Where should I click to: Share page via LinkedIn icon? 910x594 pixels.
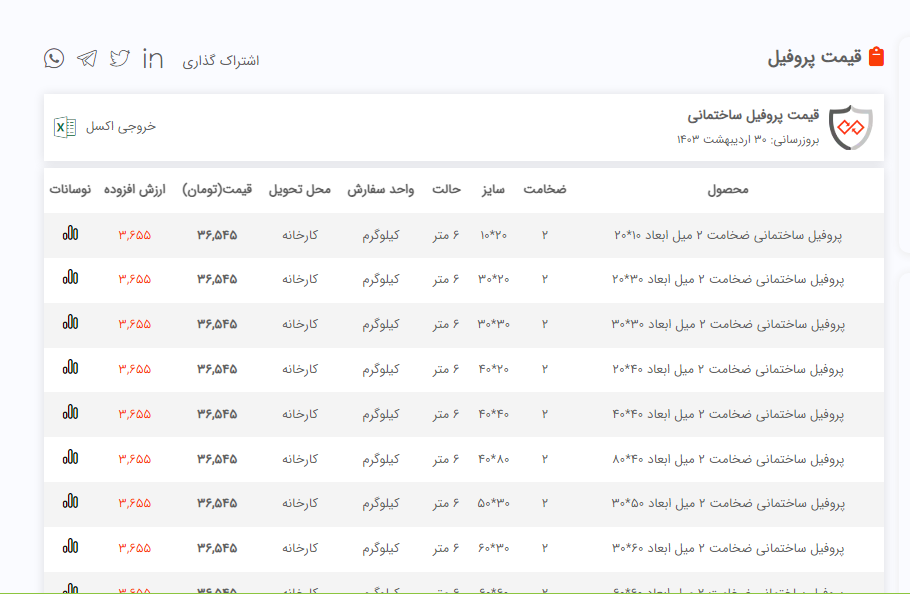pyautogui.click(x=153, y=58)
